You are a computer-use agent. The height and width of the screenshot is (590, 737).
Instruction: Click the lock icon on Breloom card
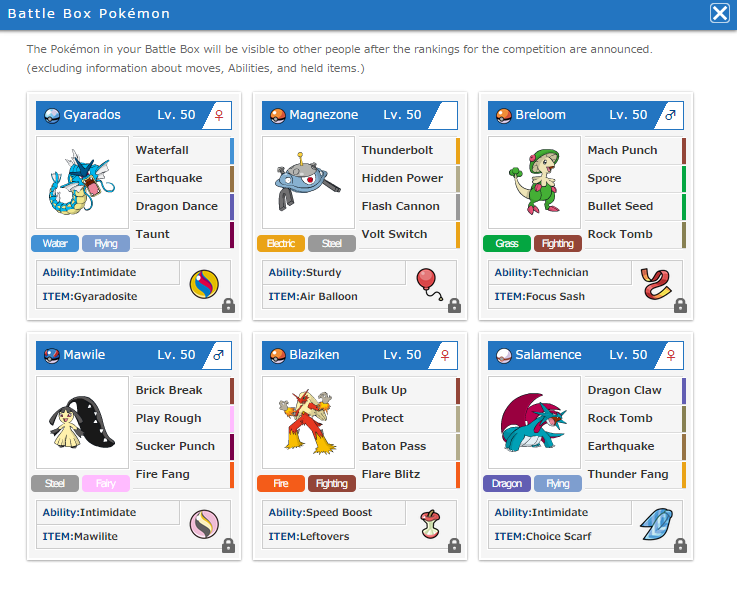coord(680,306)
